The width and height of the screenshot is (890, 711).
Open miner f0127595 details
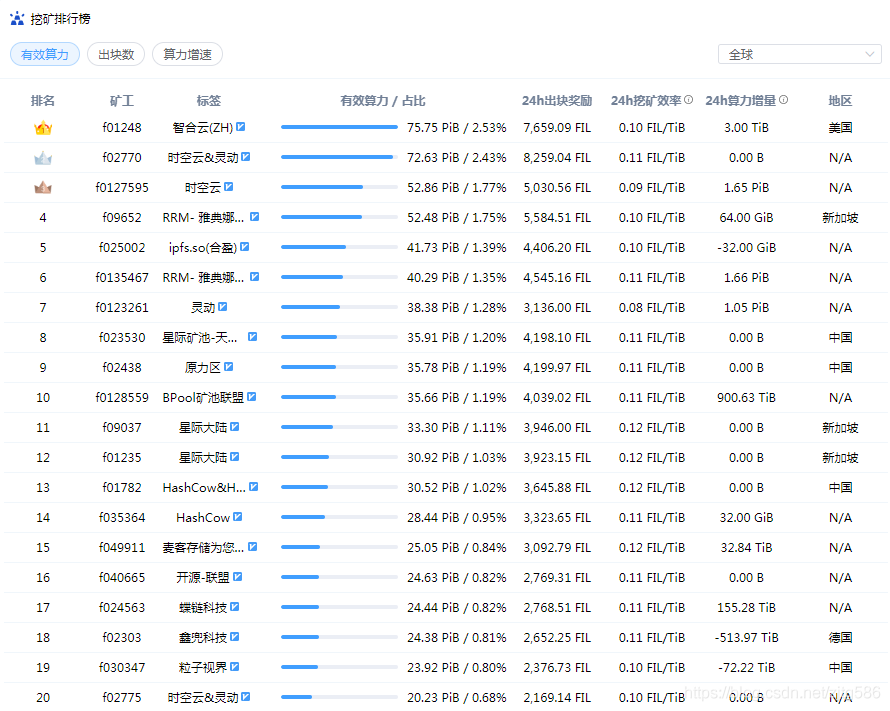click(122, 188)
